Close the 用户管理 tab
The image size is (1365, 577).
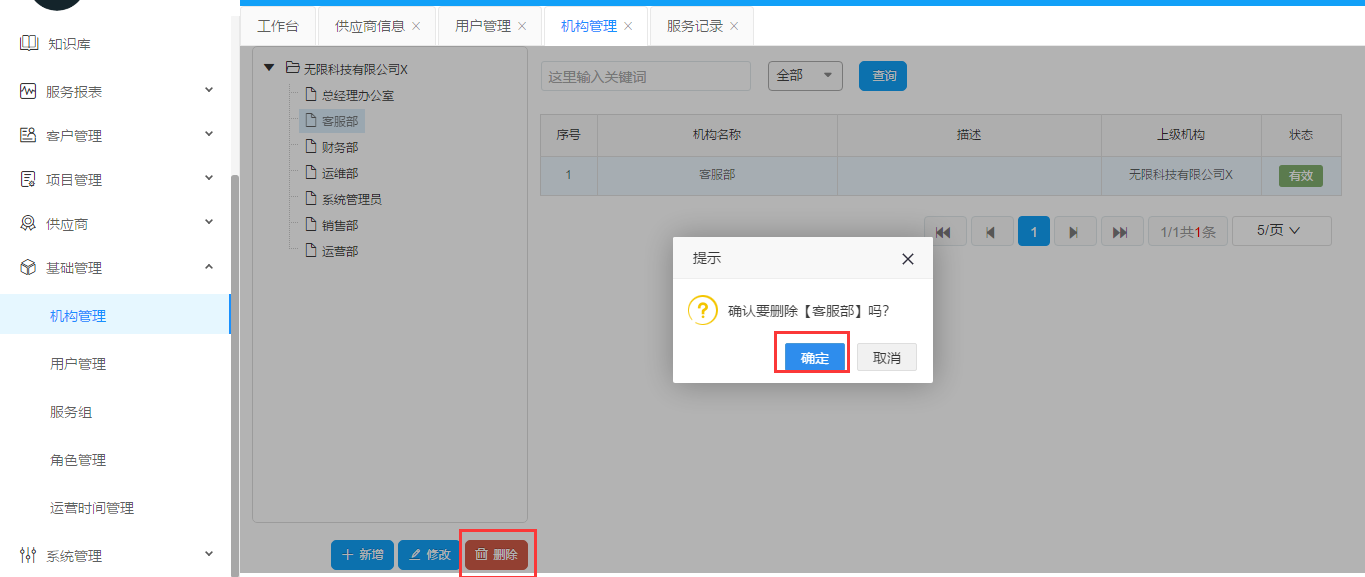point(522,26)
